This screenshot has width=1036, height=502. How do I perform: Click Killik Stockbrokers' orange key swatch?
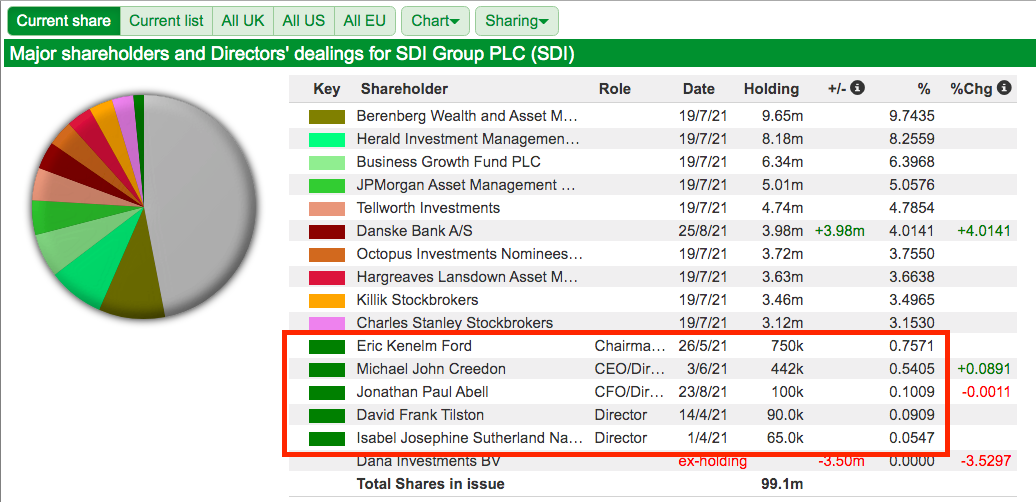click(326, 301)
